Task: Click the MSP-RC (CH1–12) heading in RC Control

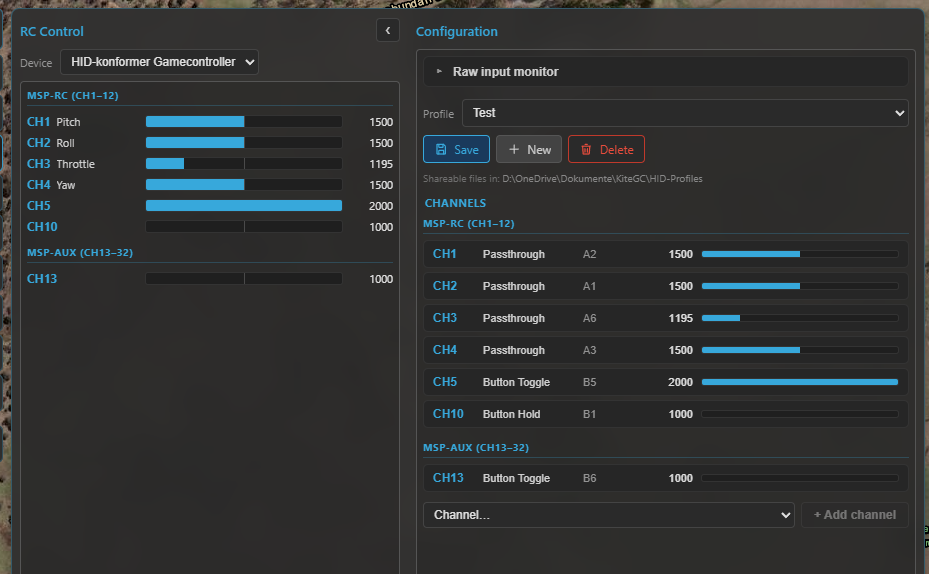Action: pos(72,95)
